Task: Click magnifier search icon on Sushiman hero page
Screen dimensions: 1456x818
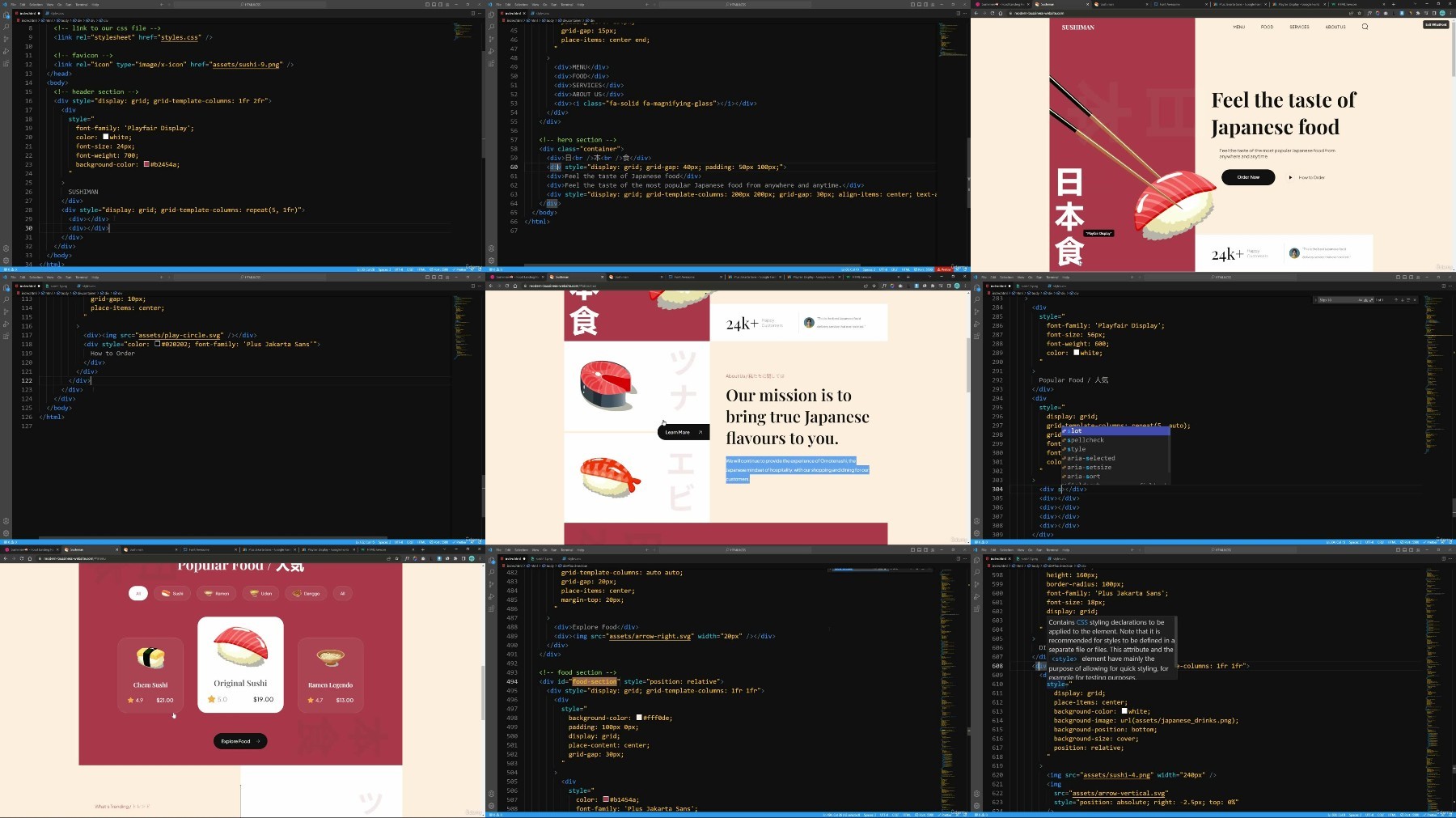Action: coord(1365,27)
